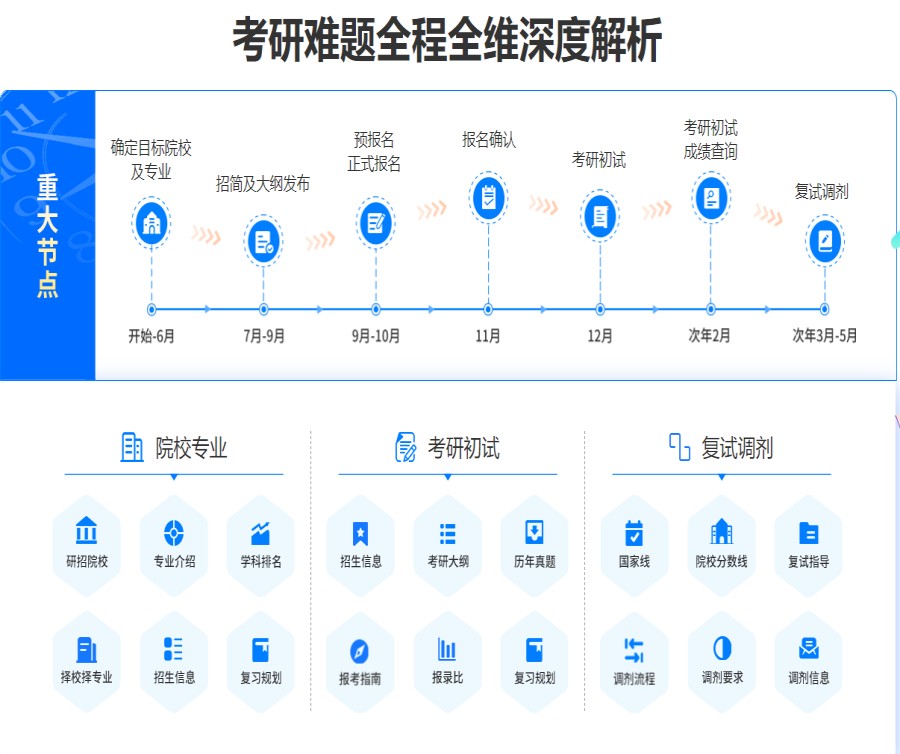Open the 学科排名 icon
900x754 pixels.
(260, 537)
